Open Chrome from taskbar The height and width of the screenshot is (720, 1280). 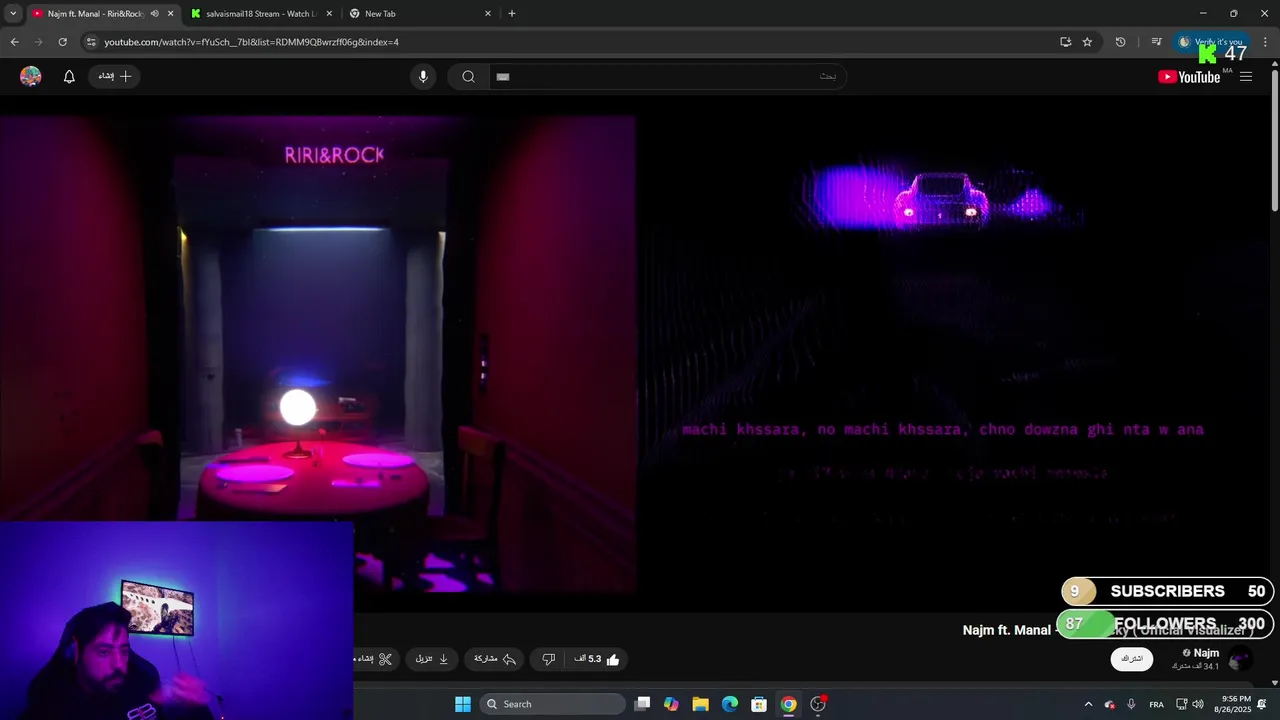click(789, 704)
